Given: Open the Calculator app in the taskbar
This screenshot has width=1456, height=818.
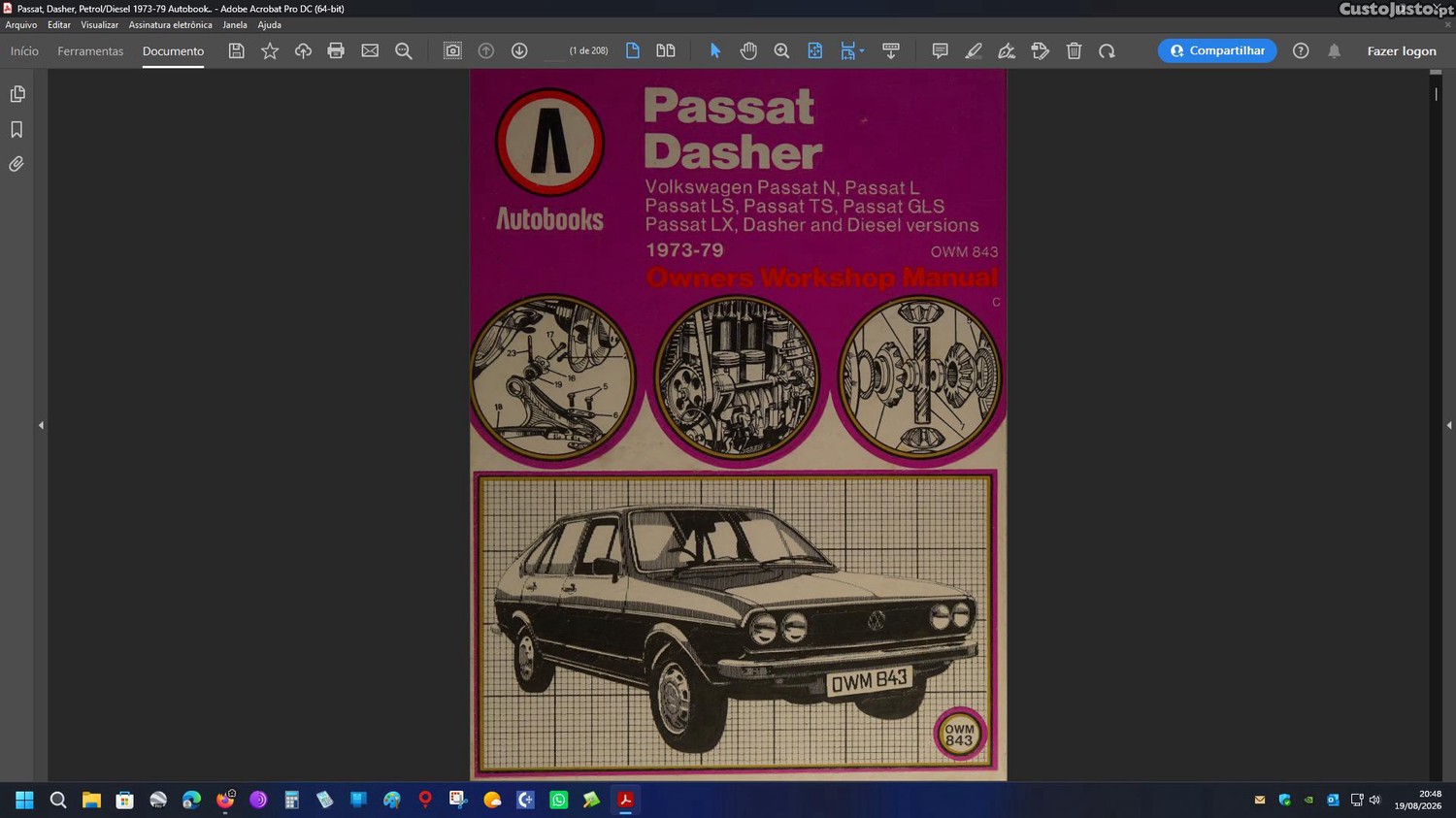Looking at the screenshot, I should tap(291, 800).
